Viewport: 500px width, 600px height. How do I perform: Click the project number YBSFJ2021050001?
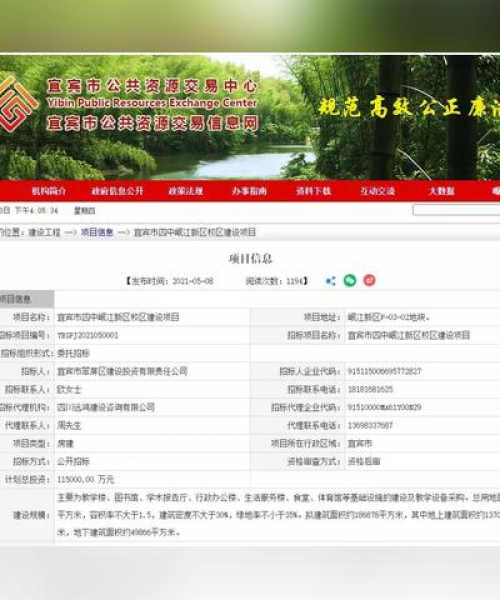click(x=88, y=336)
